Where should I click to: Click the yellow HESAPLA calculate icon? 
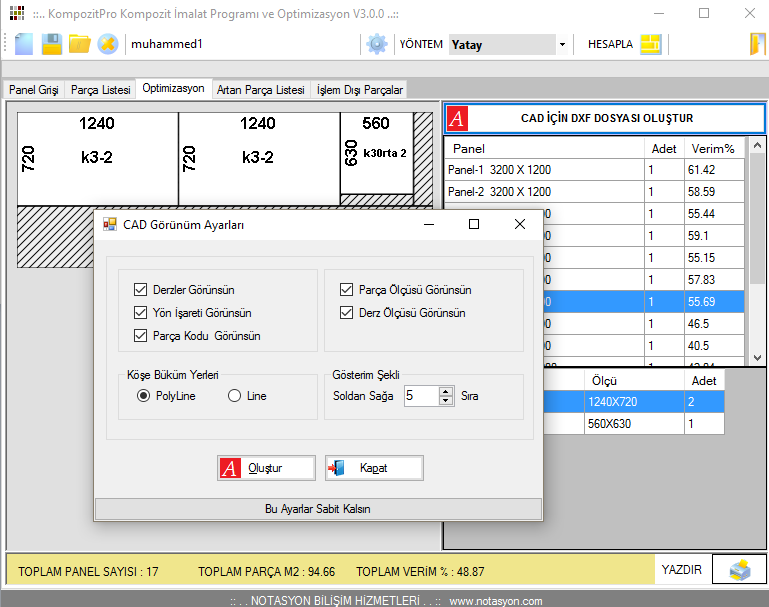[x=651, y=44]
